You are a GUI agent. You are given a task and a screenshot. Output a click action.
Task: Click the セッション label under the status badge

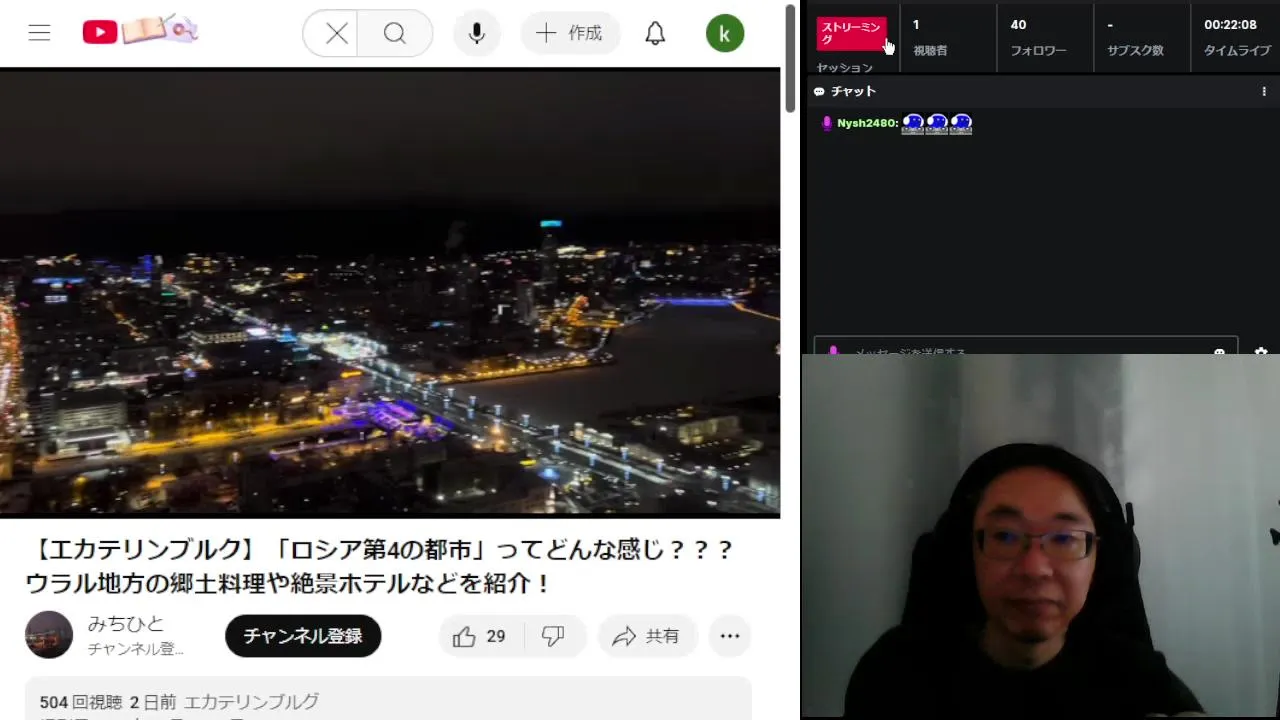coord(845,68)
